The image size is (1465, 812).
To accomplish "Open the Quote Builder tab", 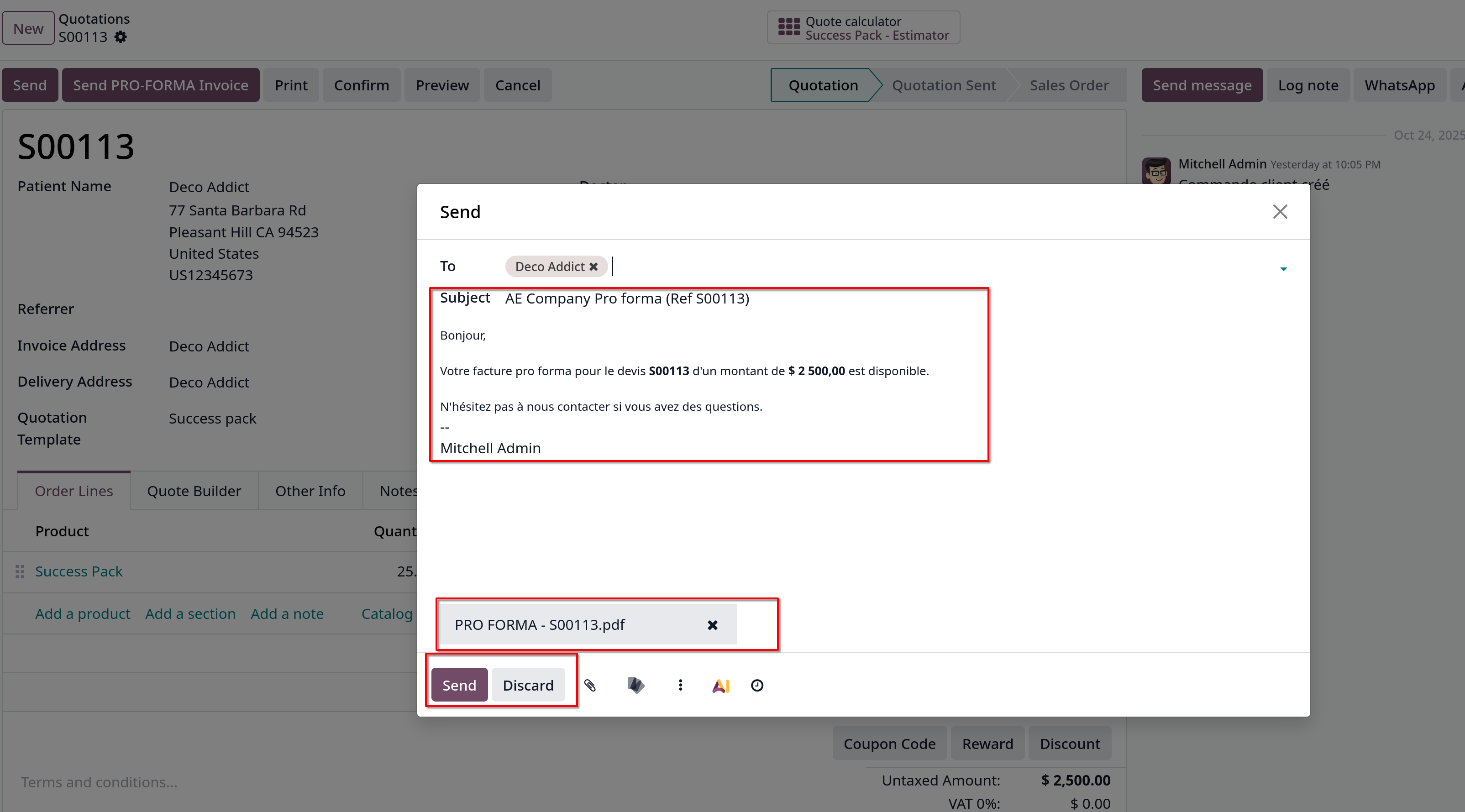I will [194, 491].
